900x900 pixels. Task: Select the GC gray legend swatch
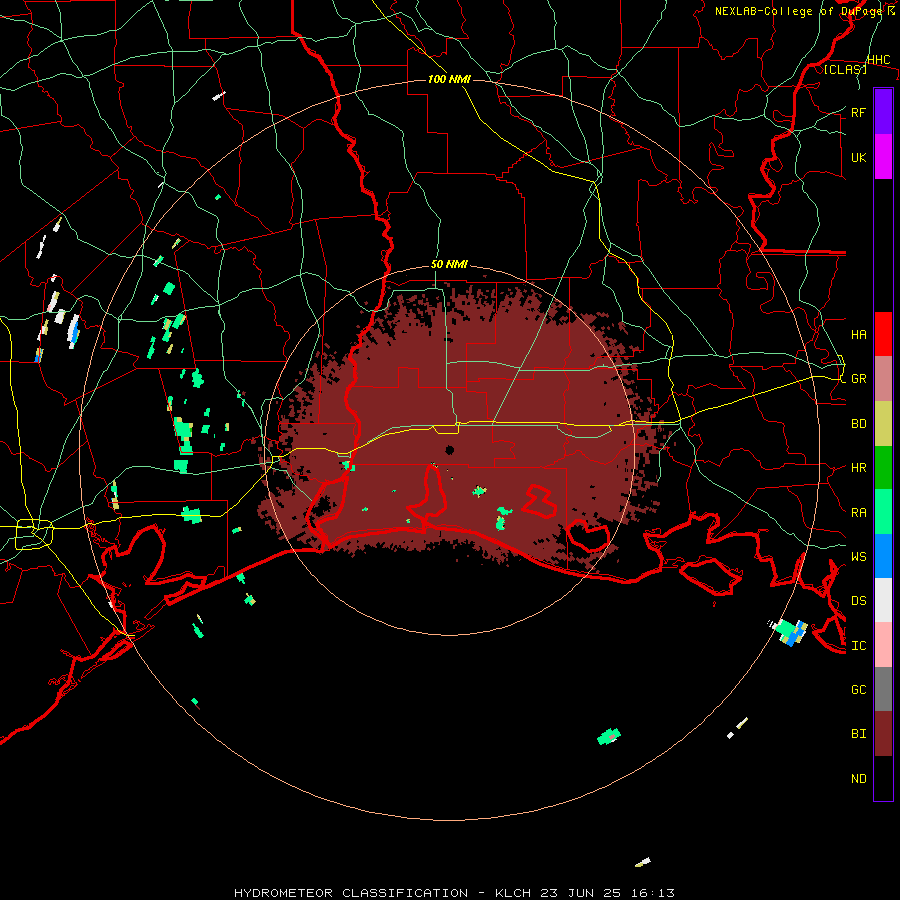pyautogui.click(x=883, y=689)
